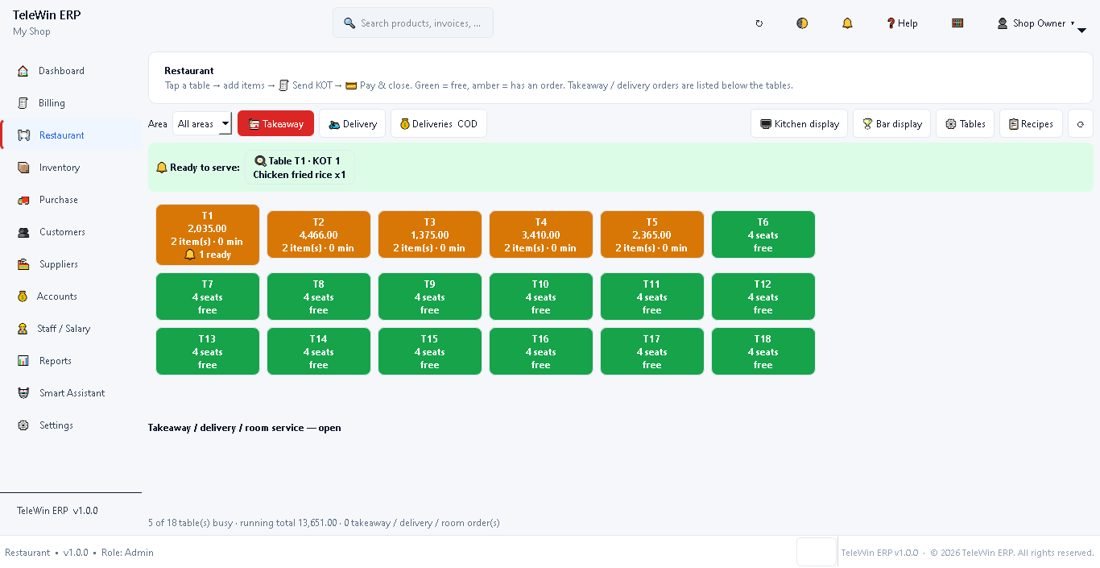This screenshot has width=1100, height=568.
Task: Click the calculator icon beside Help
Action: [x=957, y=23]
